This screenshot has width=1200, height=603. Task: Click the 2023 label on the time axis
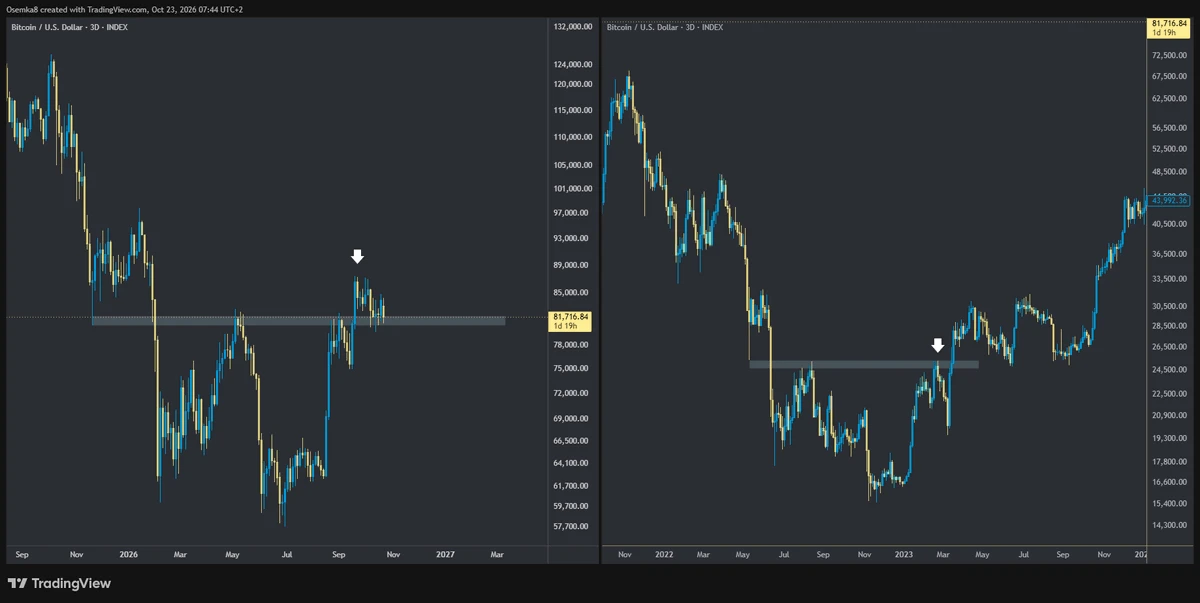[904, 553]
